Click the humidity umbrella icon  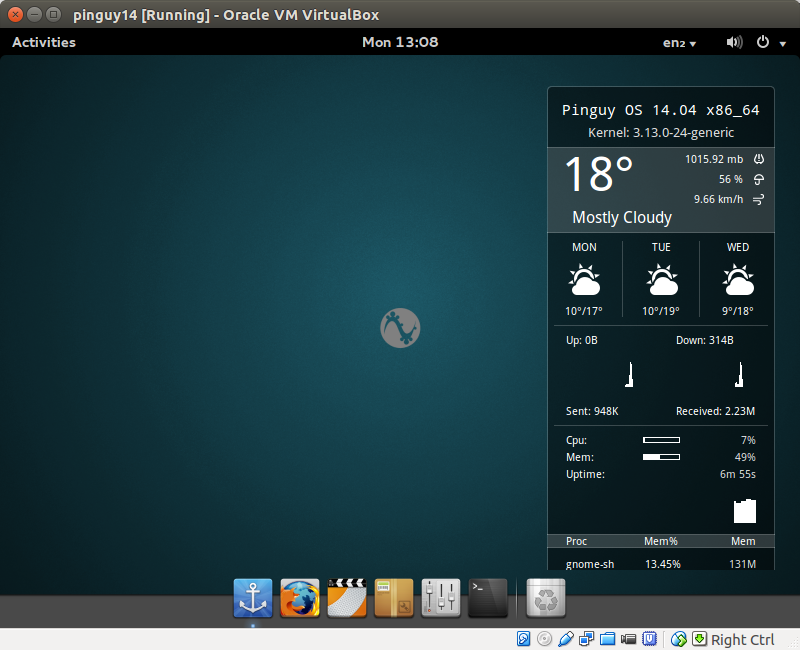759,179
